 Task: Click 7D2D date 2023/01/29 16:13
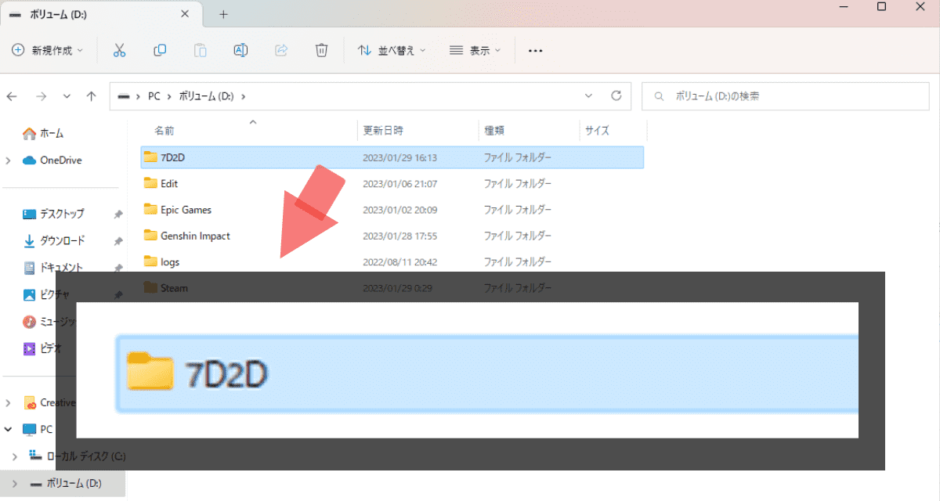[399, 158]
